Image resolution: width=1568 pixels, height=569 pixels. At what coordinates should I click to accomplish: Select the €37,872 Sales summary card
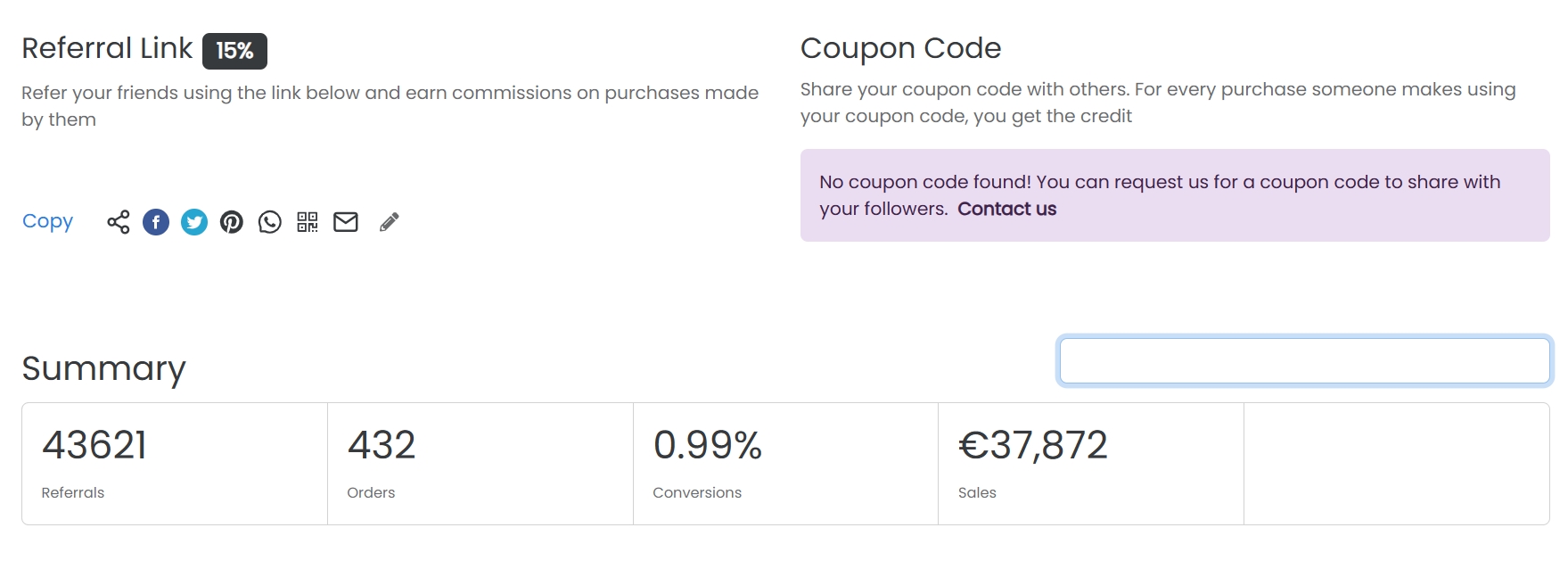click(x=1090, y=464)
